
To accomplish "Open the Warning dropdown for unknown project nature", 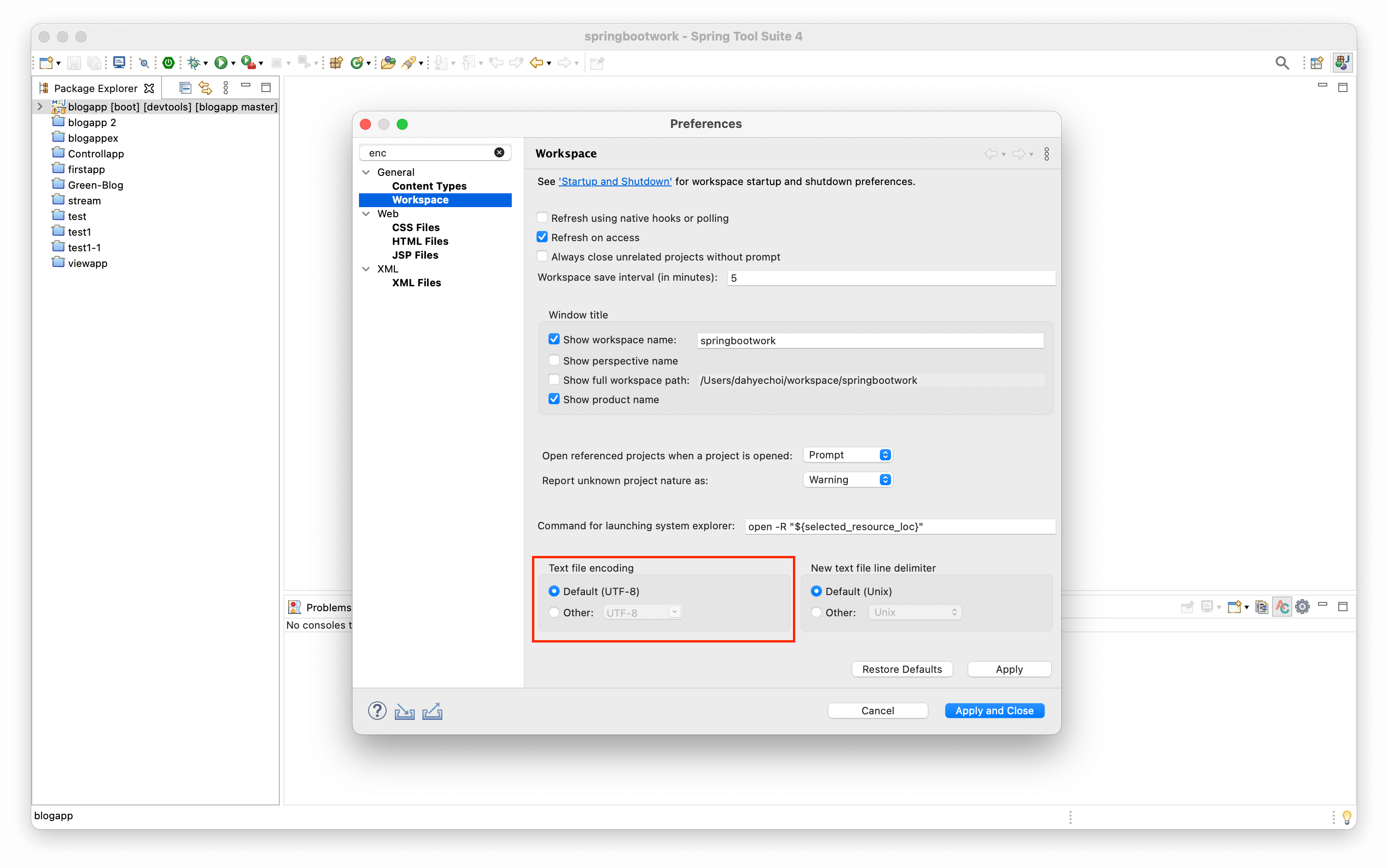I will click(x=847, y=480).
